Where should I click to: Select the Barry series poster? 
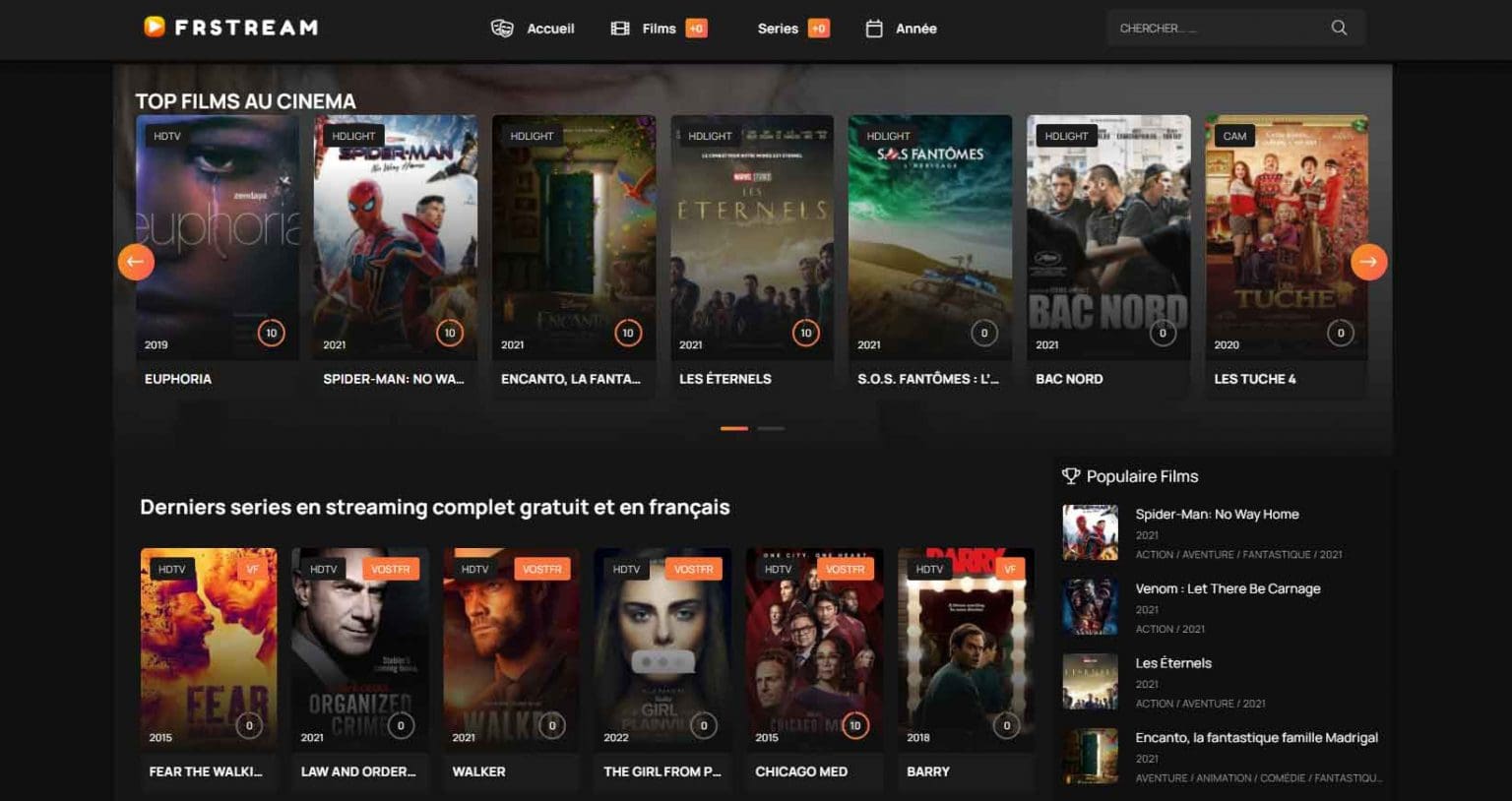[966, 649]
